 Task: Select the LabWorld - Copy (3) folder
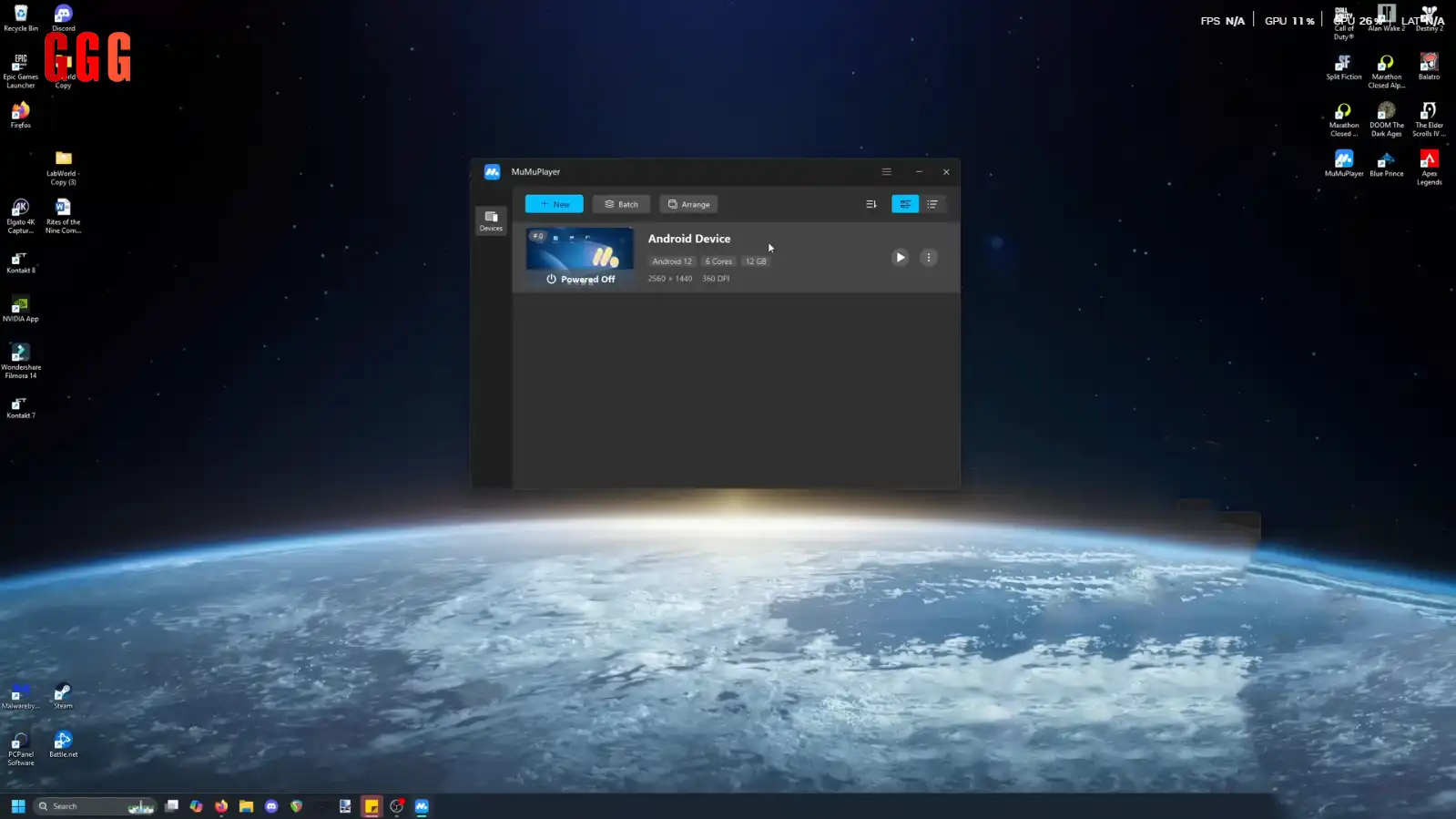(x=64, y=168)
